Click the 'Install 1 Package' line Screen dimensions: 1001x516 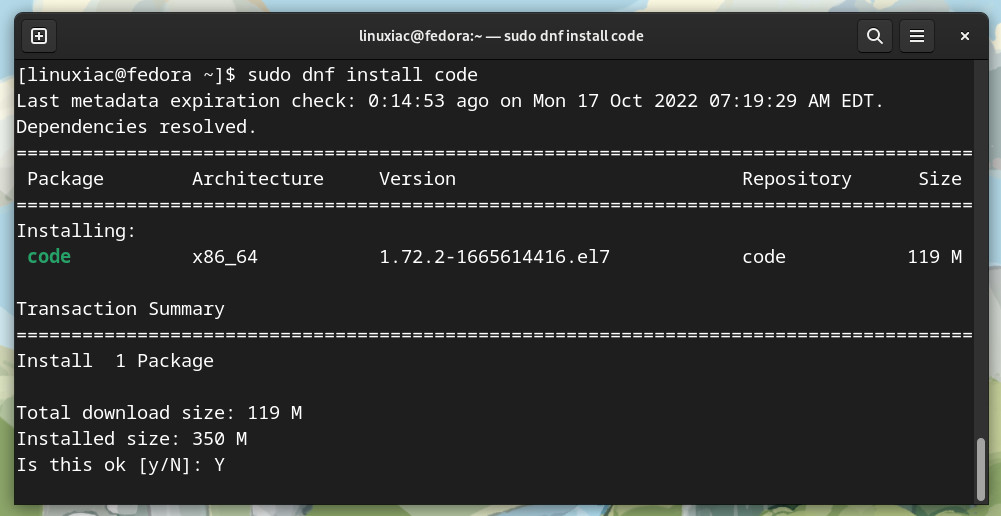point(115,361)
